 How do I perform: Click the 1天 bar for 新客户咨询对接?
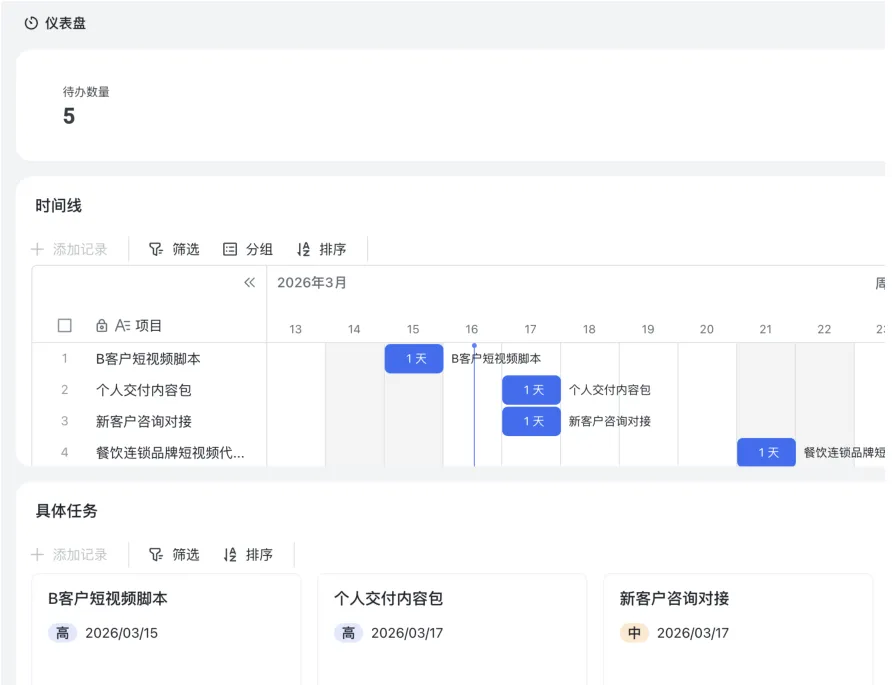pos(531,421)
